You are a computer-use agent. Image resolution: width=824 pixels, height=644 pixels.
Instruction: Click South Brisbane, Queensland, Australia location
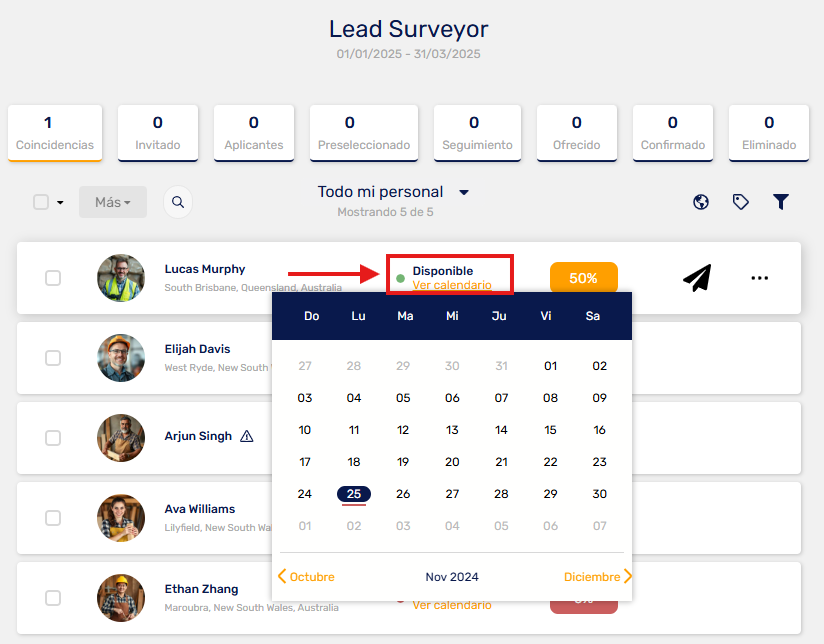(253, 288)
